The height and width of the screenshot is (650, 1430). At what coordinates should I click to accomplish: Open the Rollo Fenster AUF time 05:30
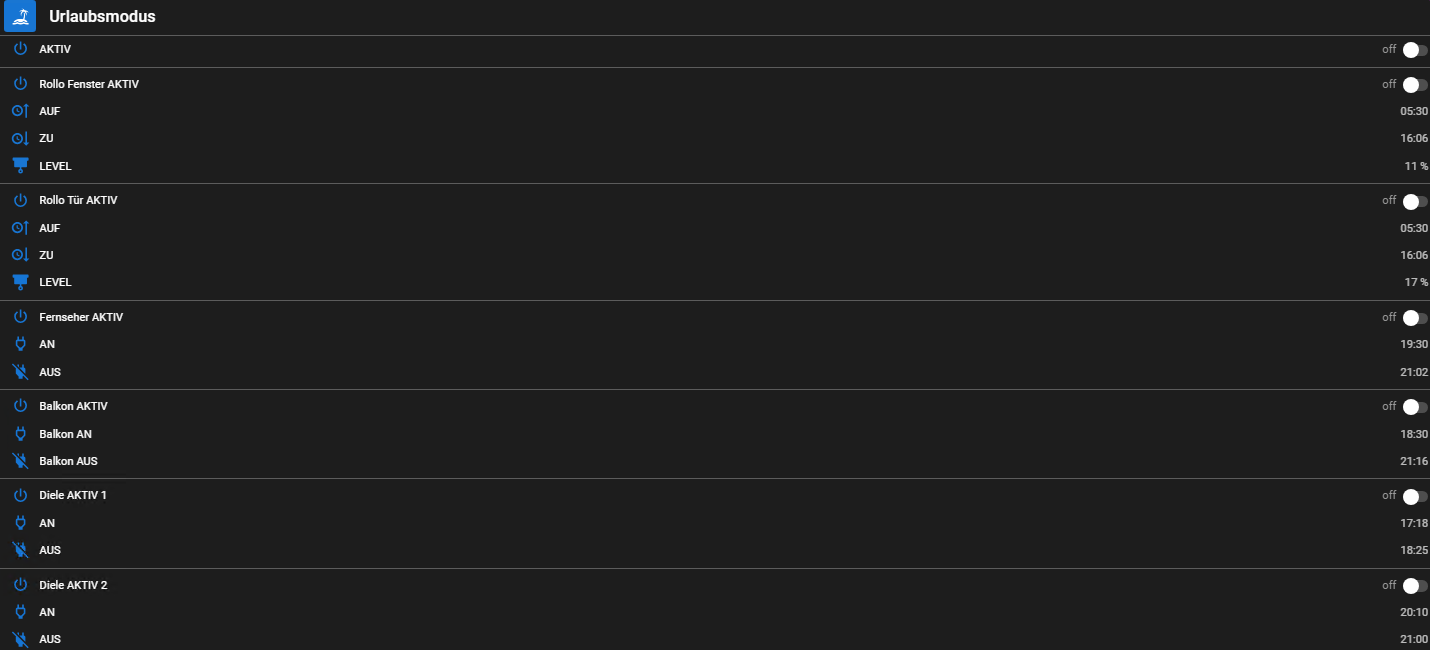click(x=1413, y=111)
